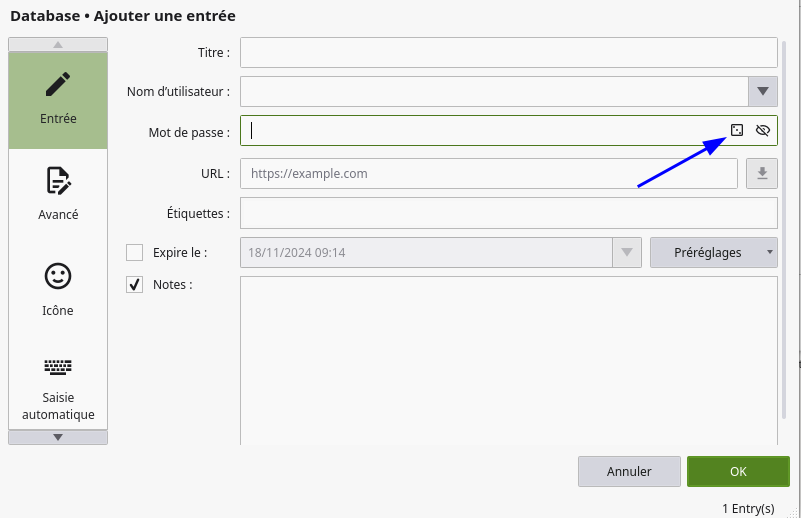Click the Étiquettes tags field
The height and width of the screenshot is (518, 801).
(508, 213)
